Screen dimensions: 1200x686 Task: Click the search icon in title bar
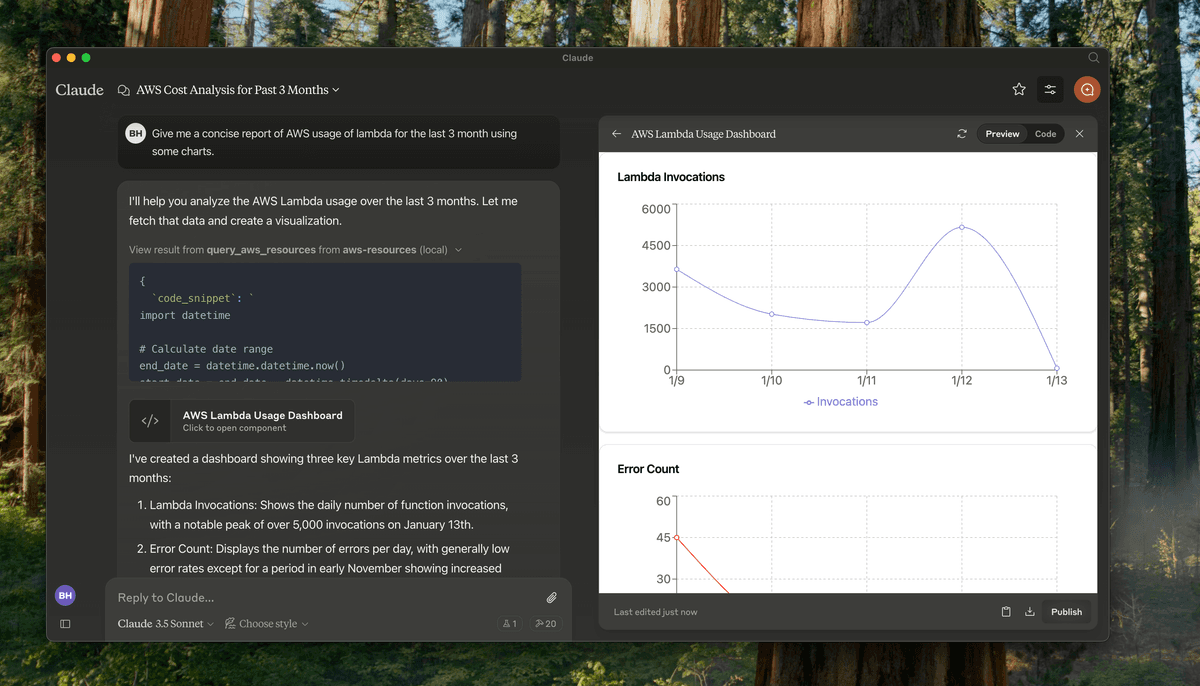1093,58
